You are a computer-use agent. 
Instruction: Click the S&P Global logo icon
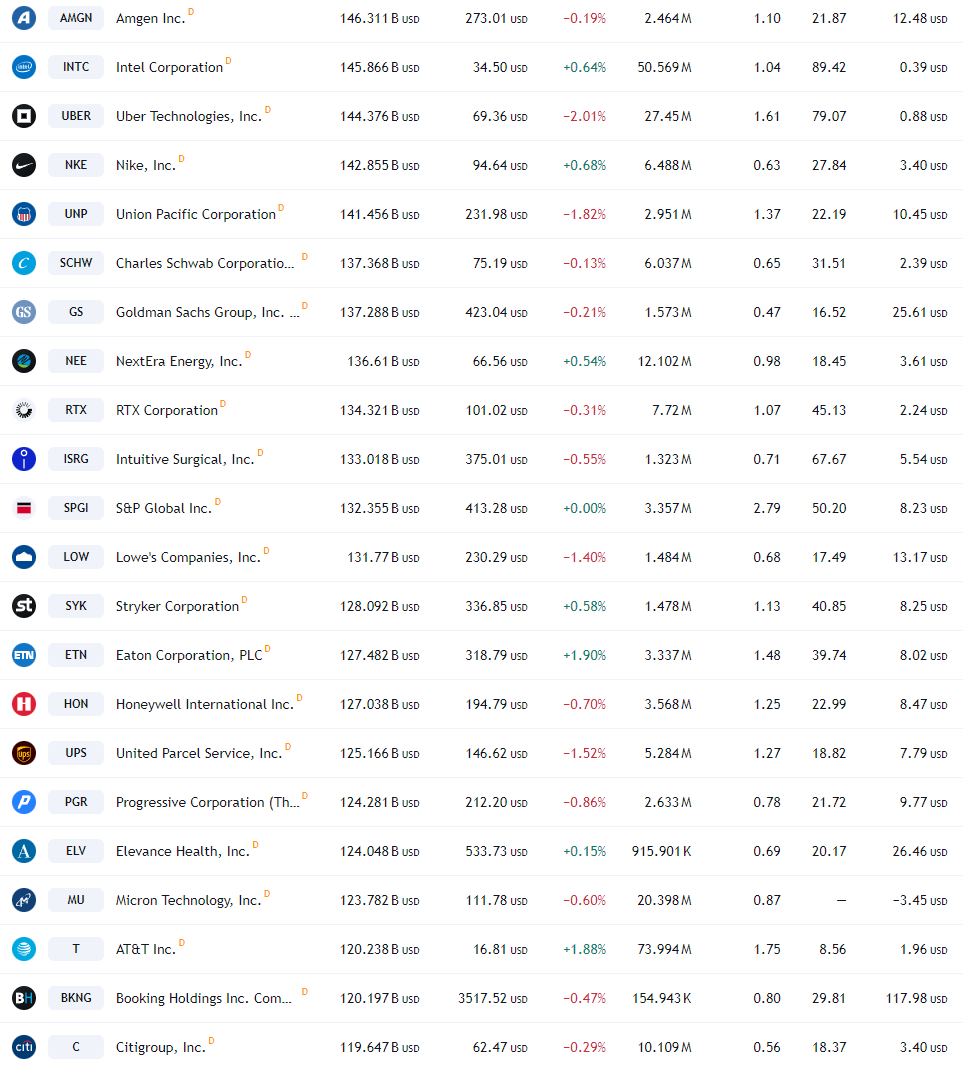[24, 508]
